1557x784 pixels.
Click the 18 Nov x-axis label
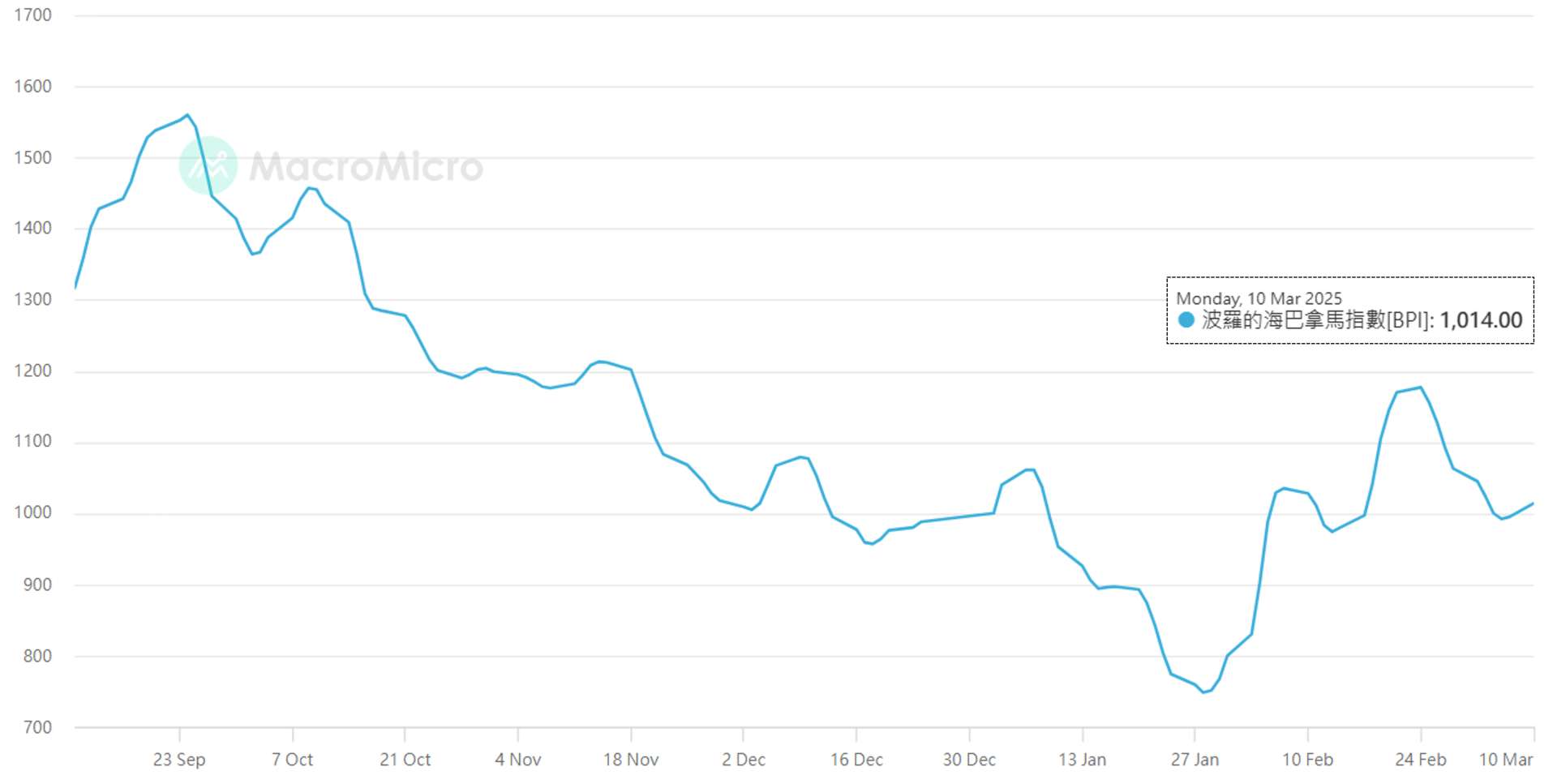[631, 760]
